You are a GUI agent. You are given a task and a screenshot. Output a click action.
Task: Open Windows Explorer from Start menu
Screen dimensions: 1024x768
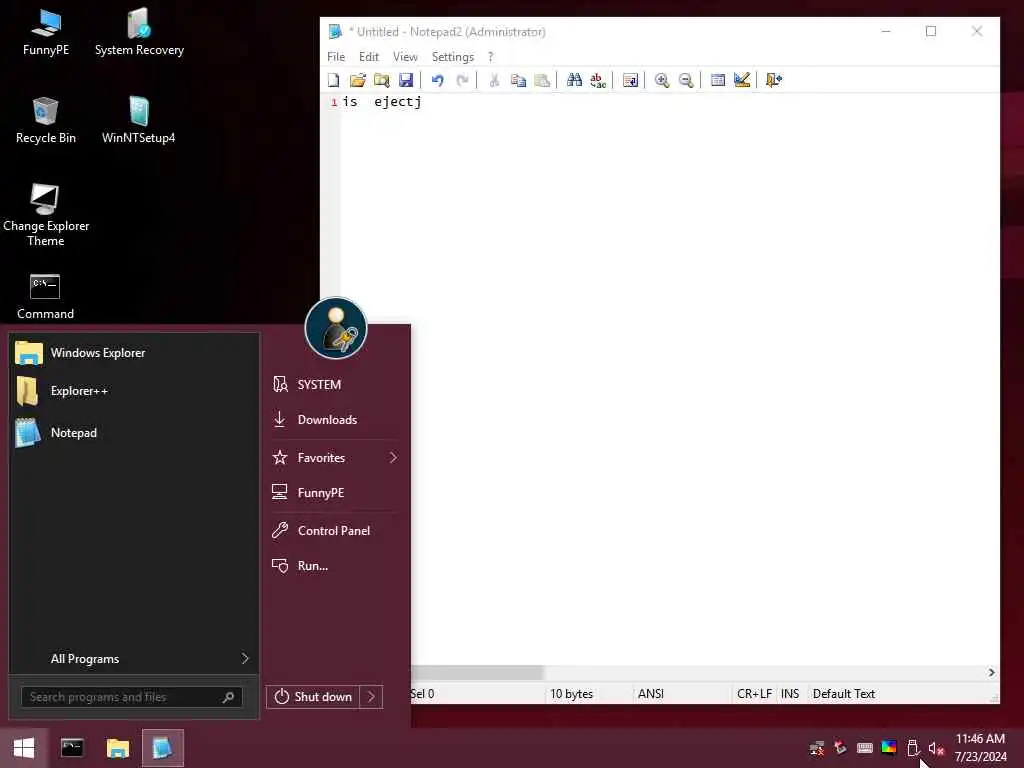click(x=134, y=353)
